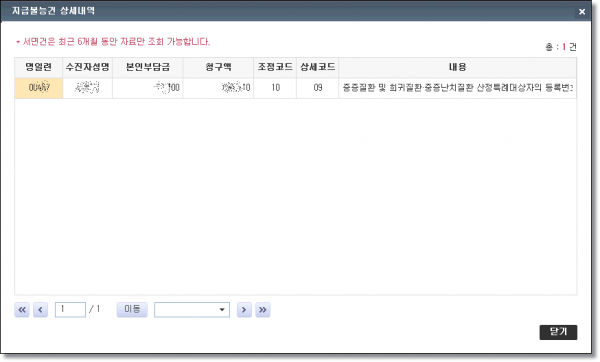Click the 조정코드 column header
The image size is (600, 362).
(x=275, y=68)
